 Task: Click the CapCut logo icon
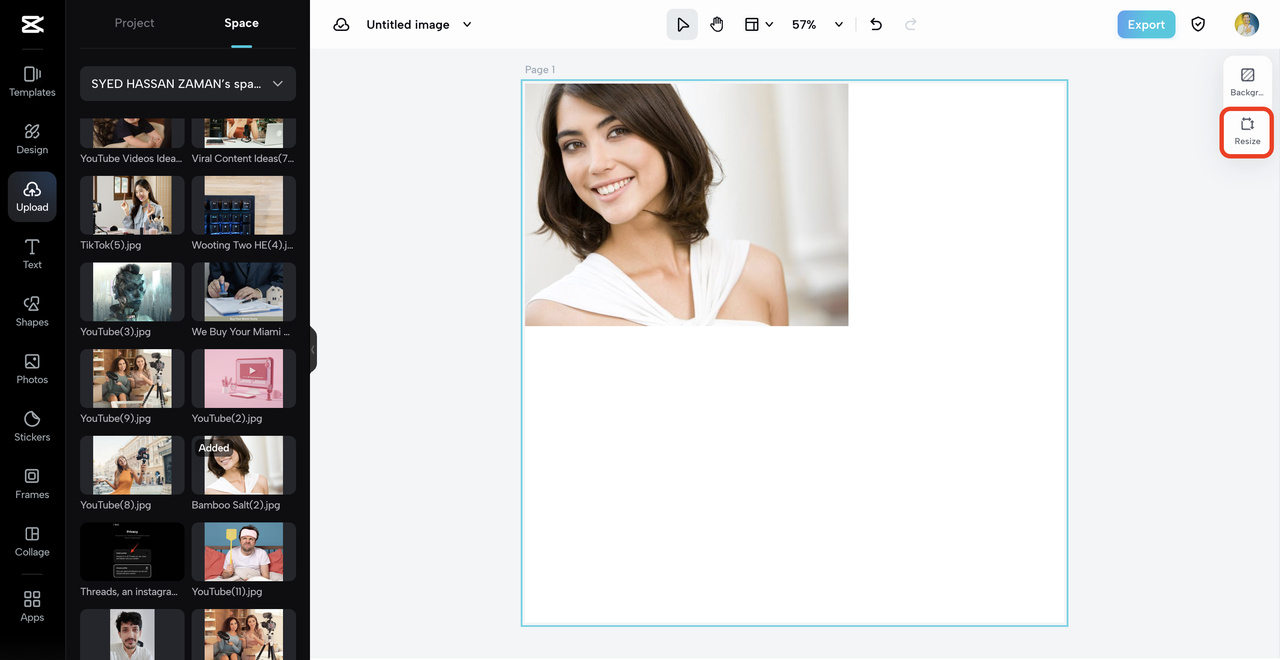[32, 25]
